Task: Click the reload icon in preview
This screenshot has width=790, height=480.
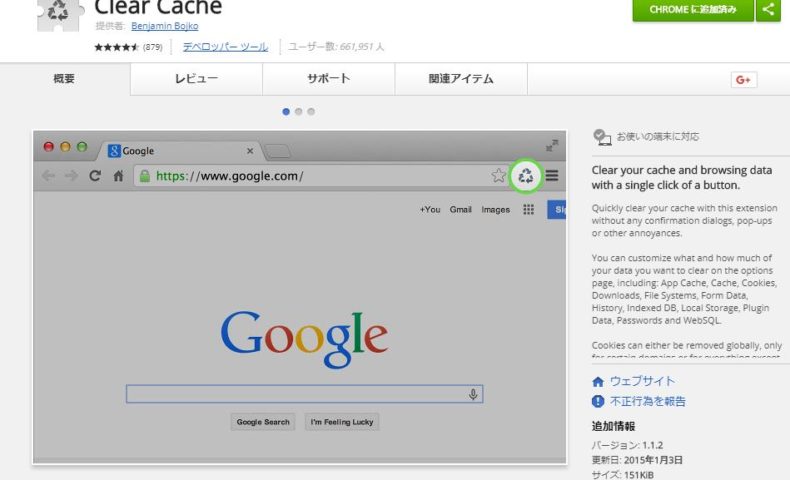Action: [x=95, y=175]
